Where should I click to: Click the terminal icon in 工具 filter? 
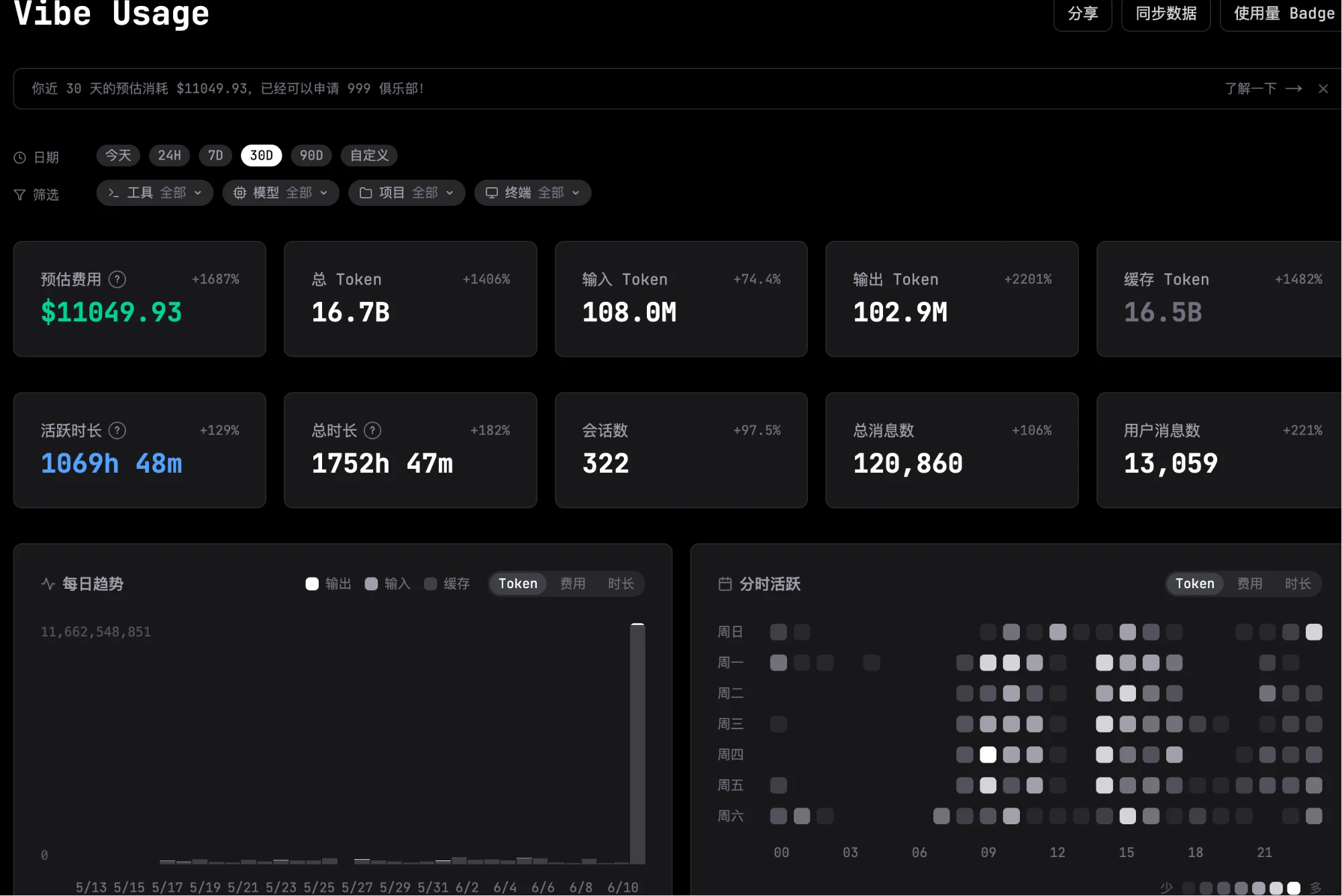[114, 193]
